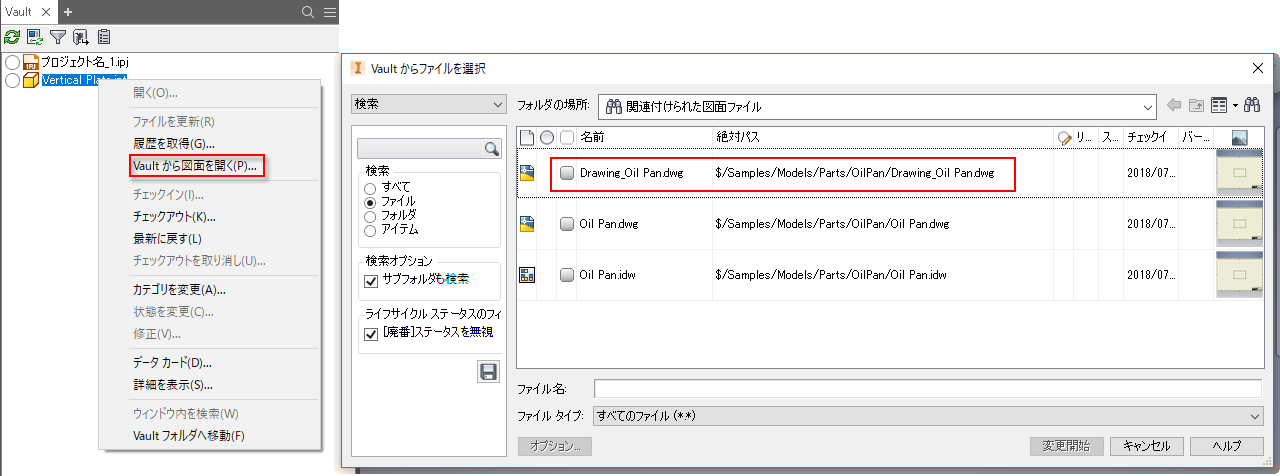
Task: Click the file type icon for Drawing_Oil Pan.dwg
Action: point(527,173)
